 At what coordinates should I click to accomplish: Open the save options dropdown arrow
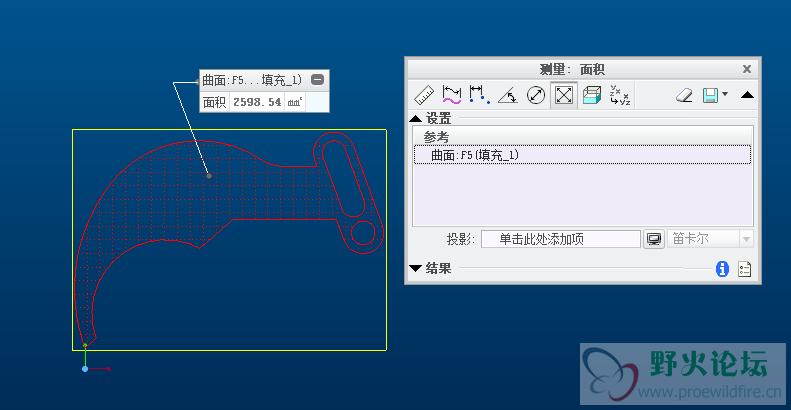(x=725, y=94)
